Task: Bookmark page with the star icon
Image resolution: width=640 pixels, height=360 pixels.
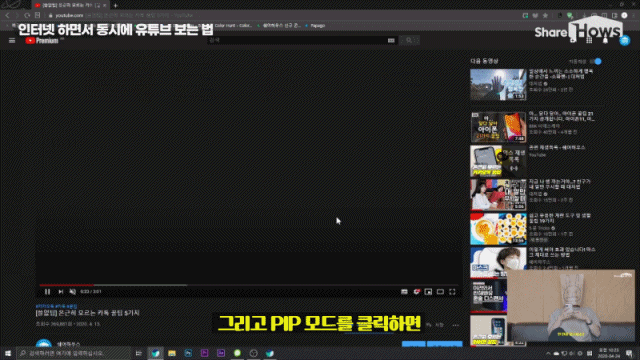Action: (x=545, y=15)
